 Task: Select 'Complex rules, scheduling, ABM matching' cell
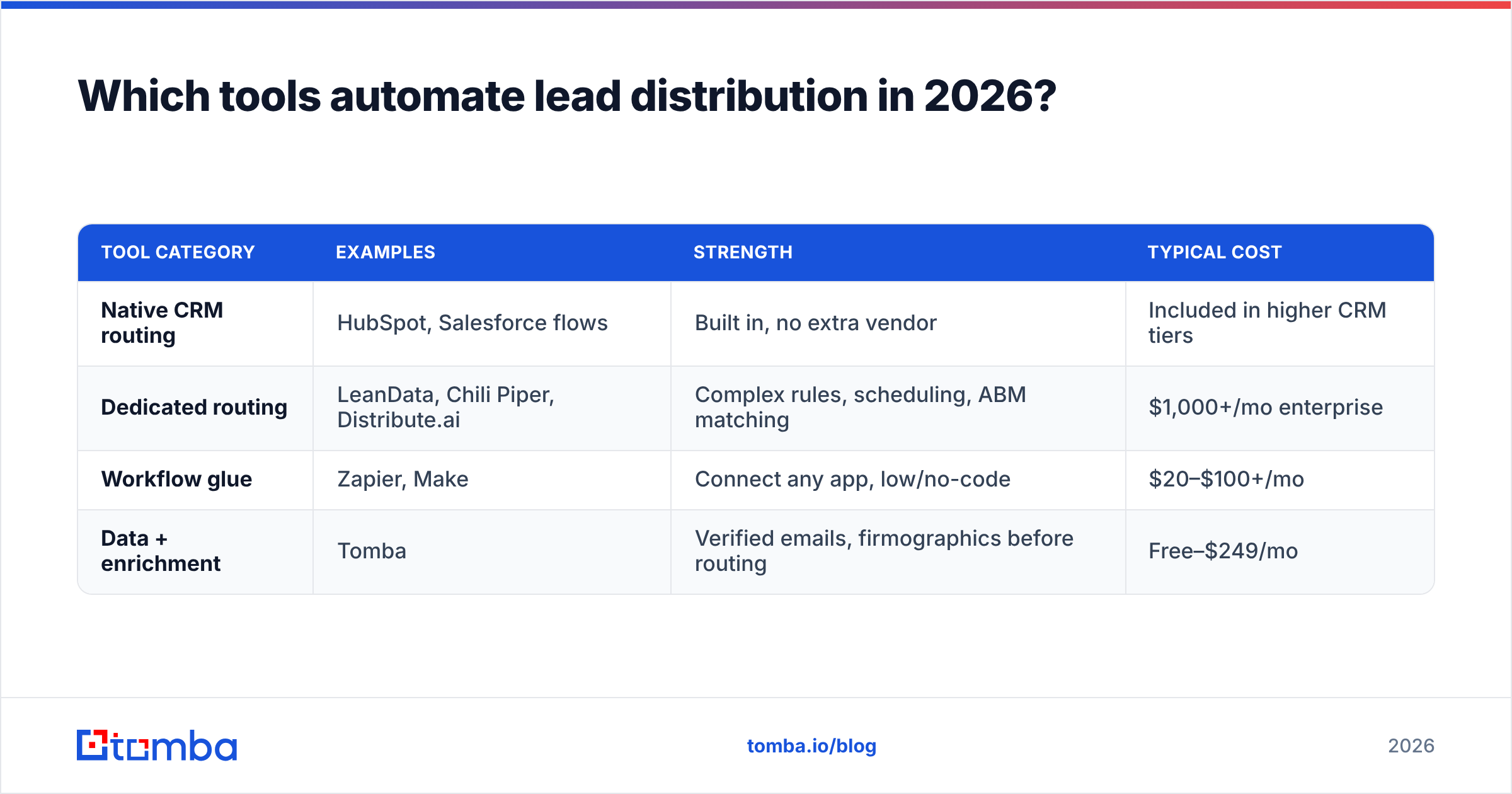point(898,408)
